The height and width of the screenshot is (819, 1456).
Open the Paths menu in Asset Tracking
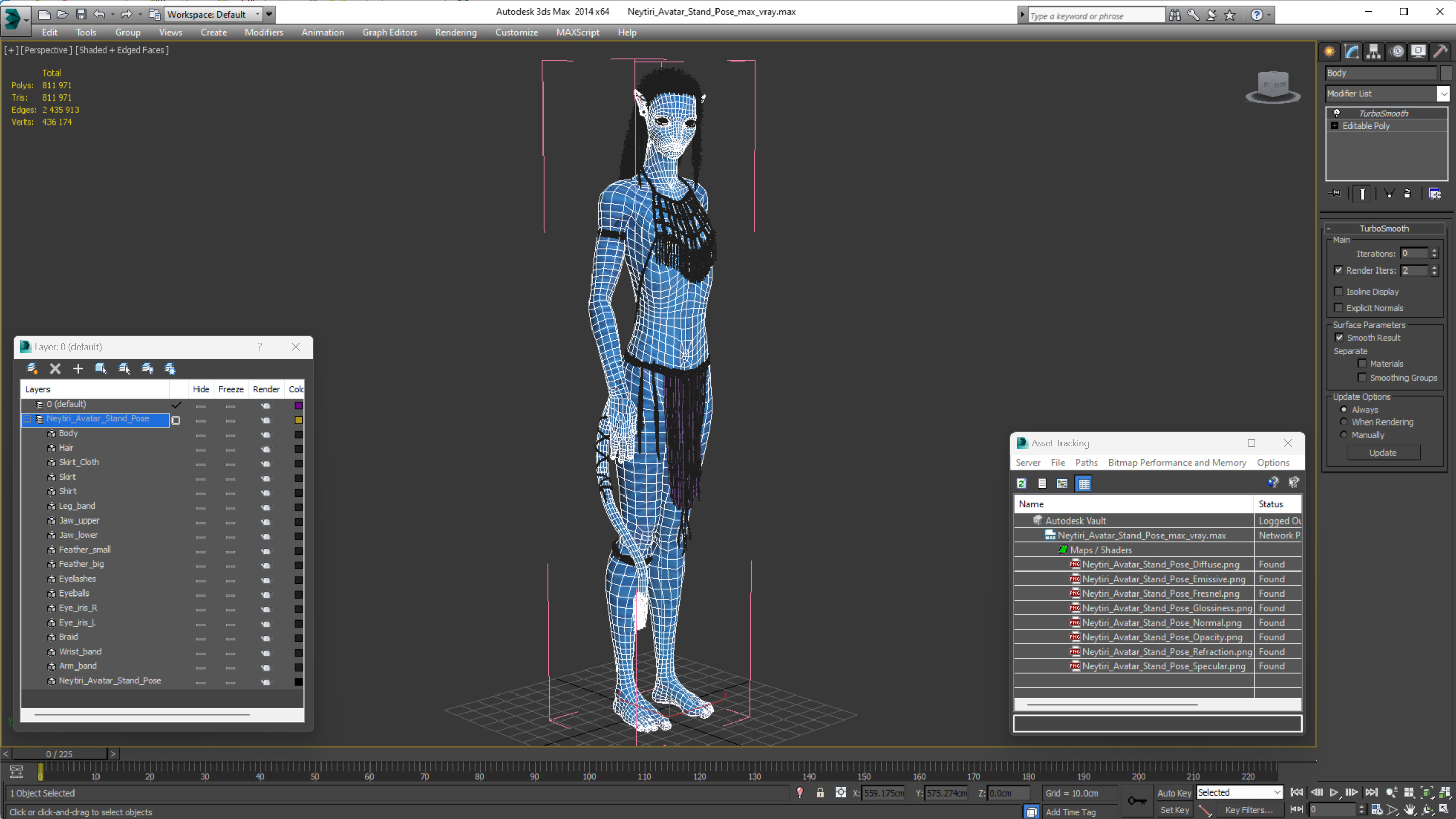point(1086,462)
